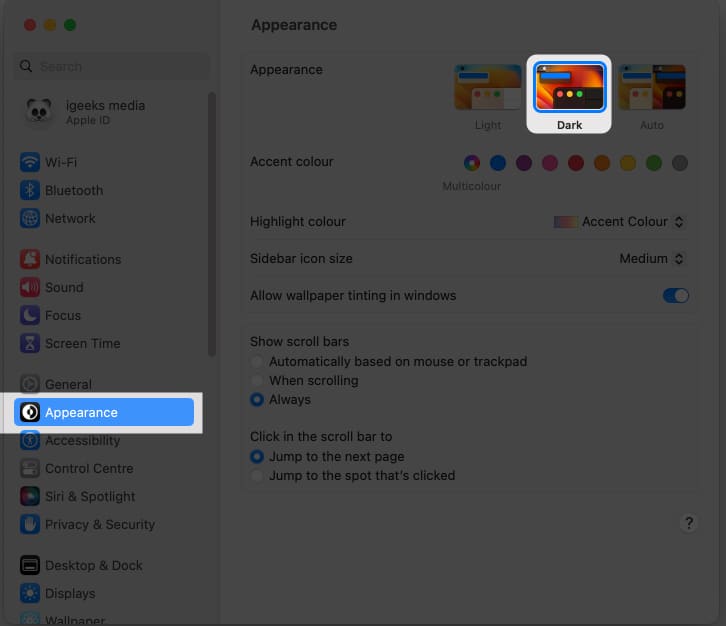The image size is (726, 626).
Task: Open Accessibility settings label
Action: point(82,440)
